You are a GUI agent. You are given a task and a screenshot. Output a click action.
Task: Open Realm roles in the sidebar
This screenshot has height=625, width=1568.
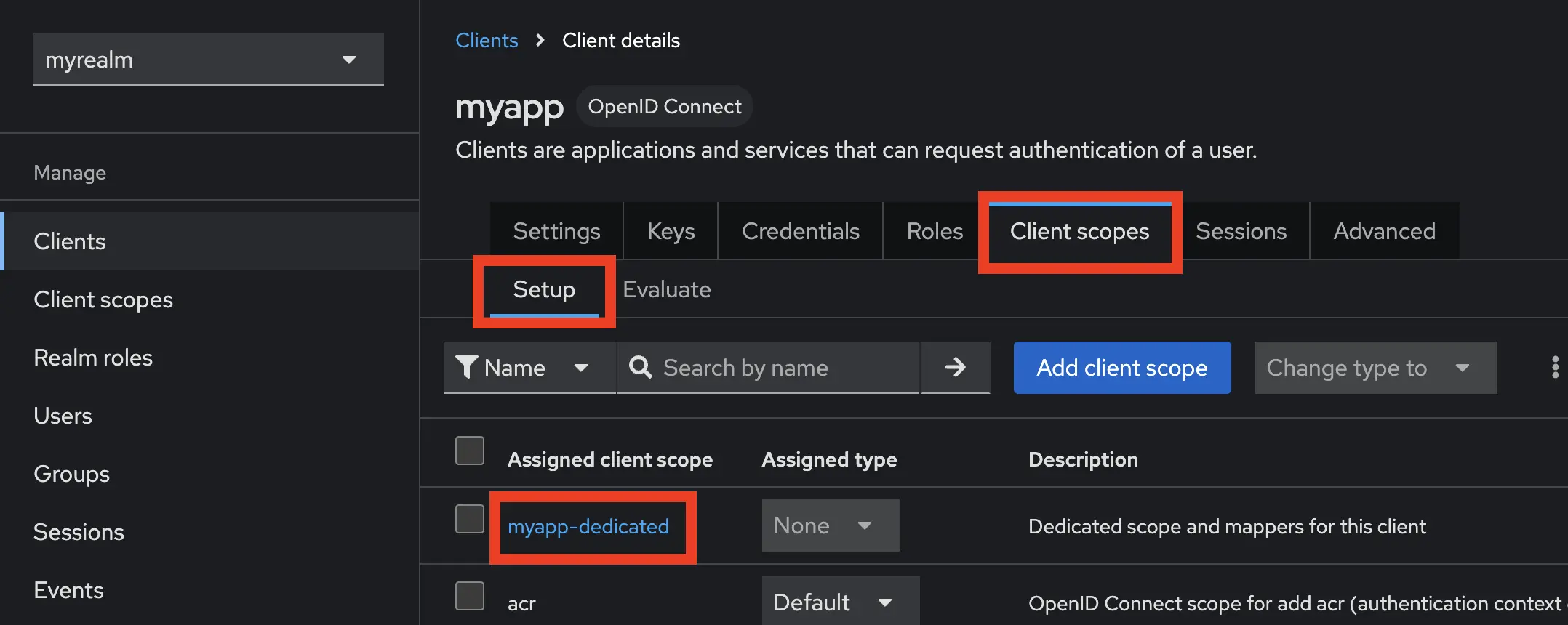click(x=211, y=358)
